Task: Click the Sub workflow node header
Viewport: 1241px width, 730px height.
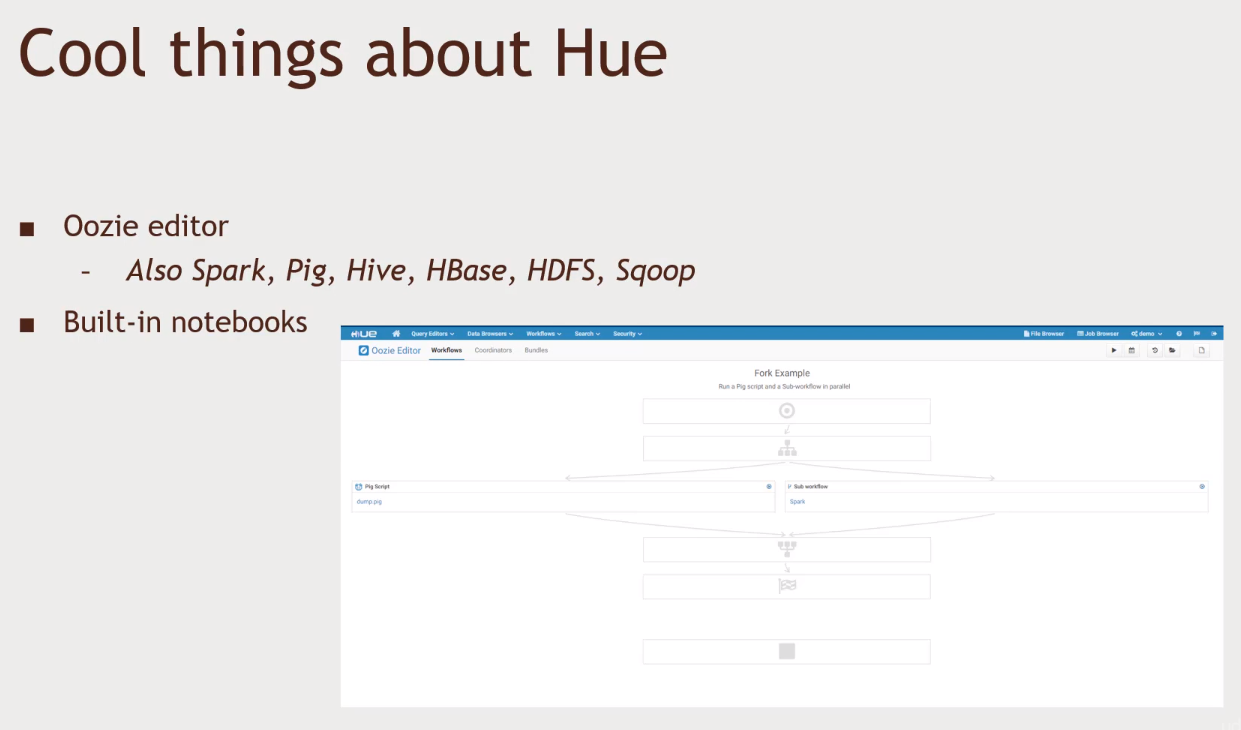Action: [x=996, y=487]
